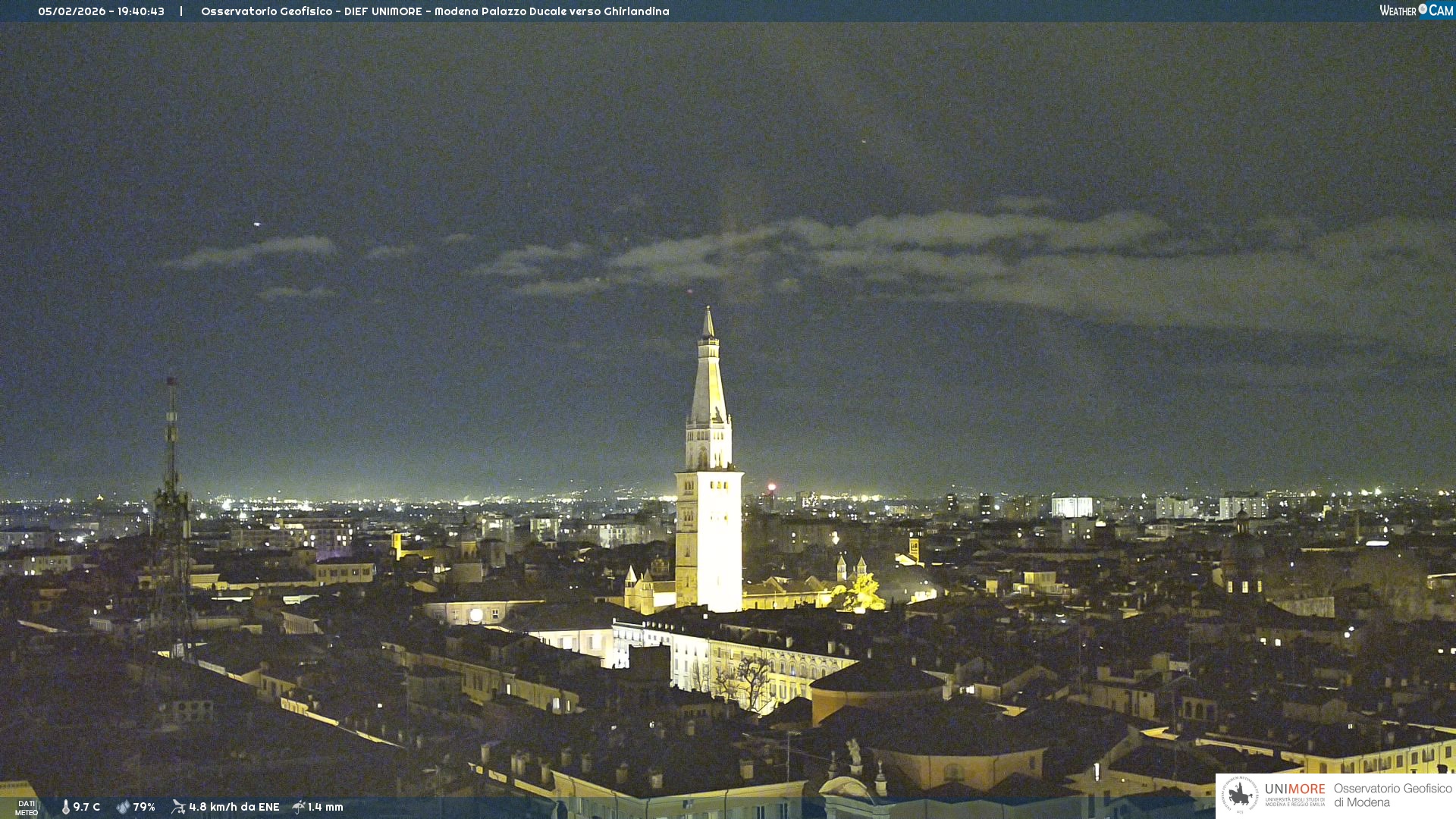The height and width of the screenshot is (819, 1456).
Task: Click the WeatherCam camera lens logo
Action: tap(1423, 9)
